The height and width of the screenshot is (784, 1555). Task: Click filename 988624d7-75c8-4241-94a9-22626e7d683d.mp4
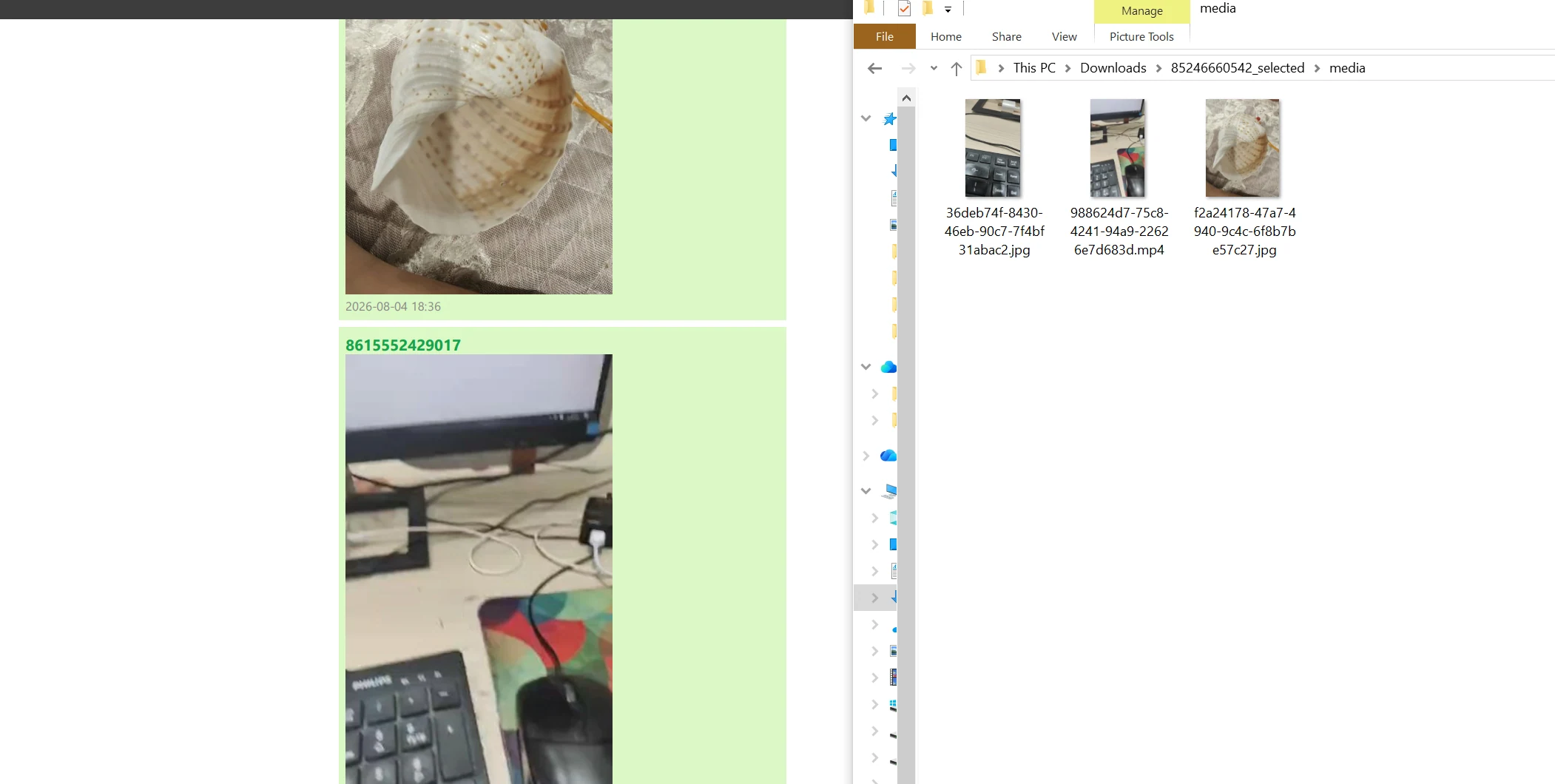click(x=1119, y=232)
